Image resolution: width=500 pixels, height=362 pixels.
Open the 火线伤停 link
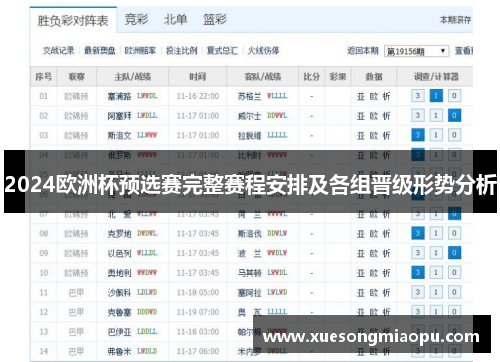tap(263, 51)
